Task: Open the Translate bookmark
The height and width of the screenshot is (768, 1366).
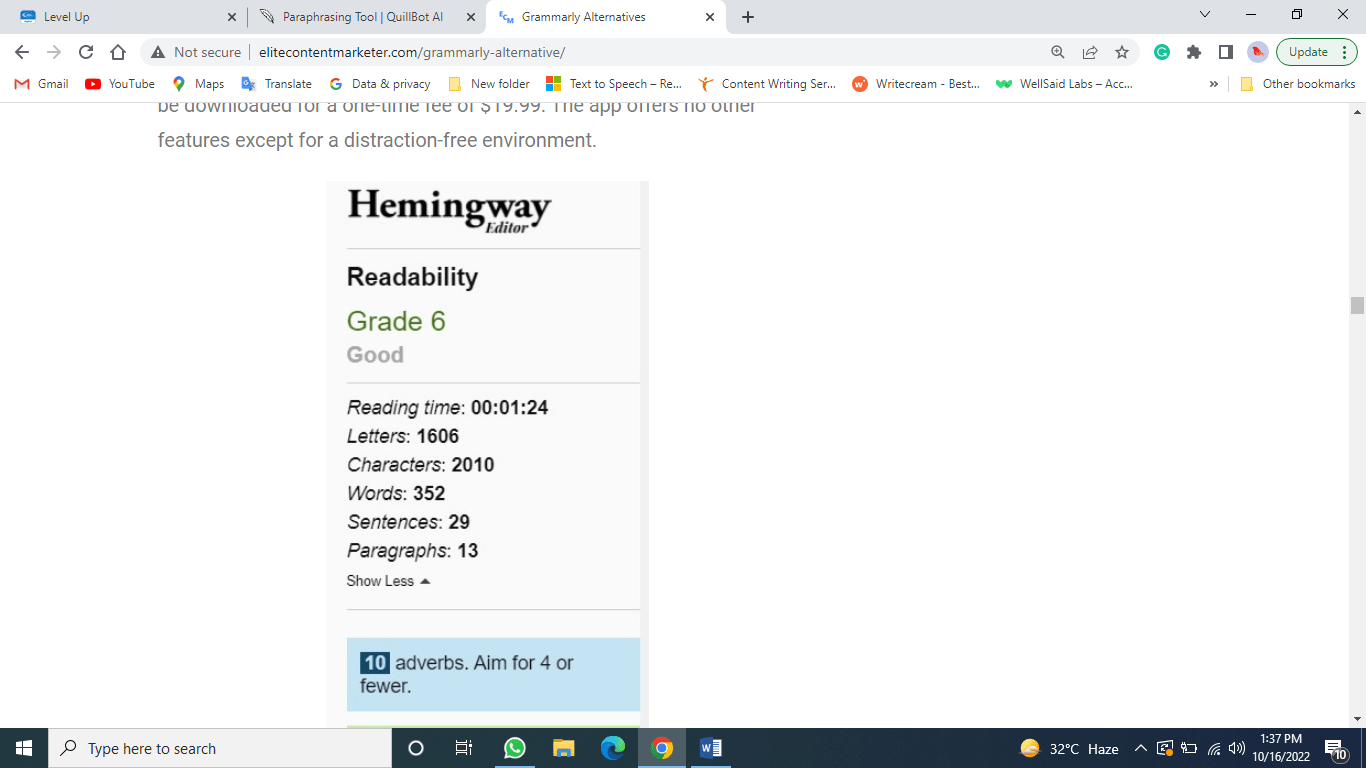Action: coord(277,84)
